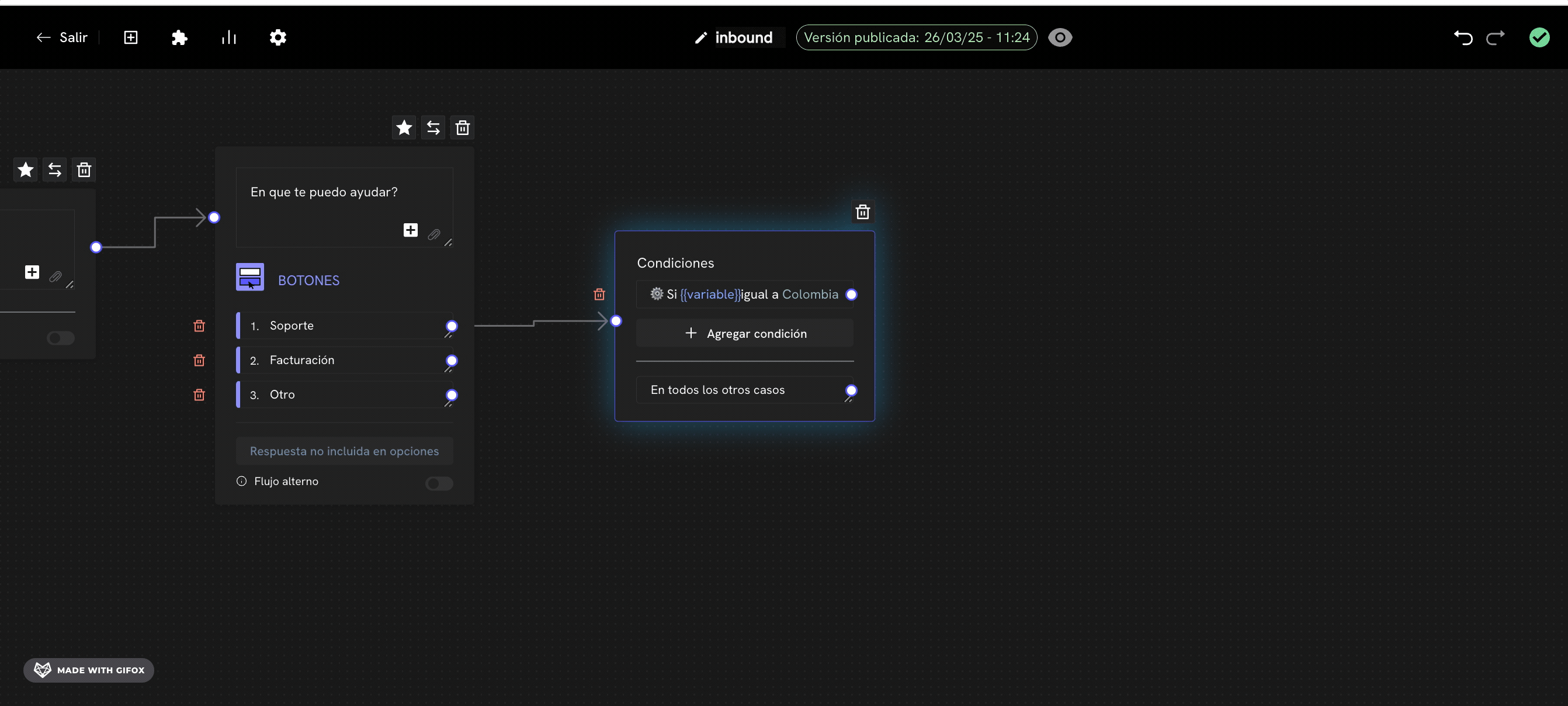Toggle the preview eye icon
The image size is (1568, 706).
pos(1060,38)
